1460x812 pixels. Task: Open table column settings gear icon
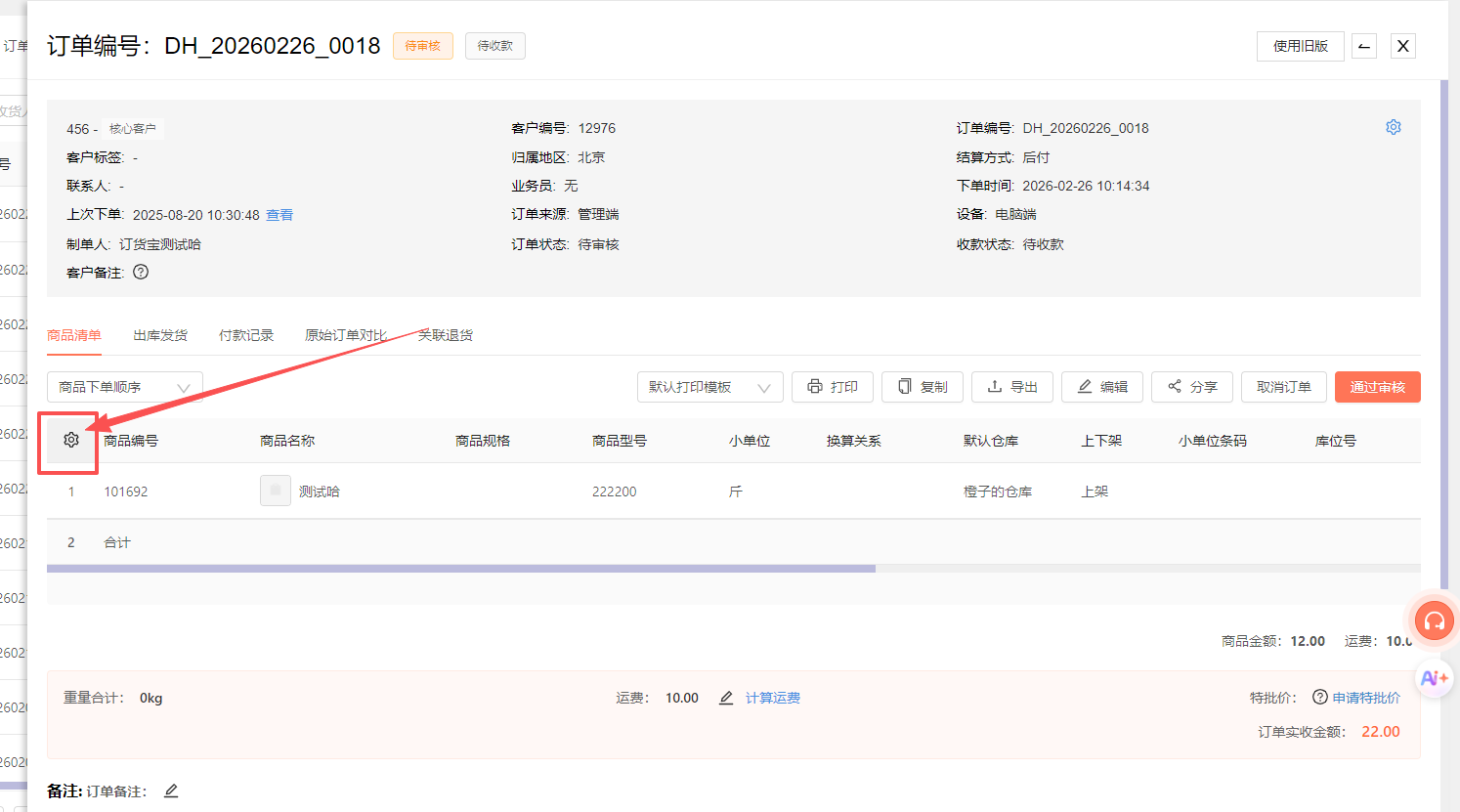71,441
